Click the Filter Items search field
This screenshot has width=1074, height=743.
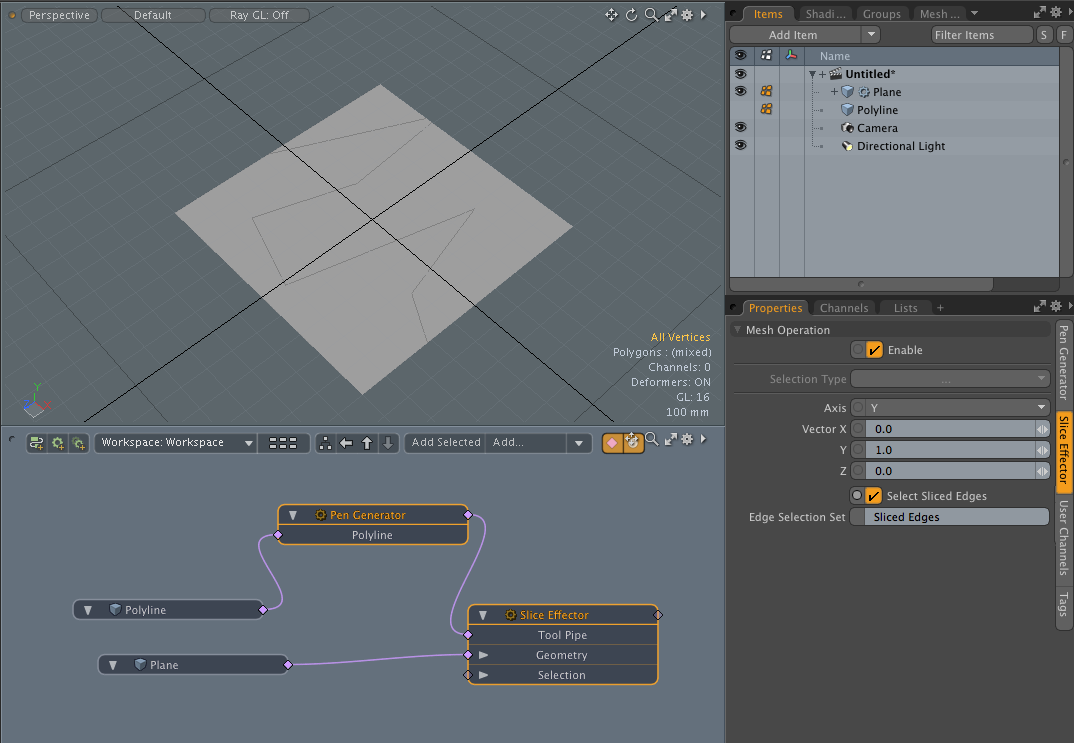pos(980,35)
